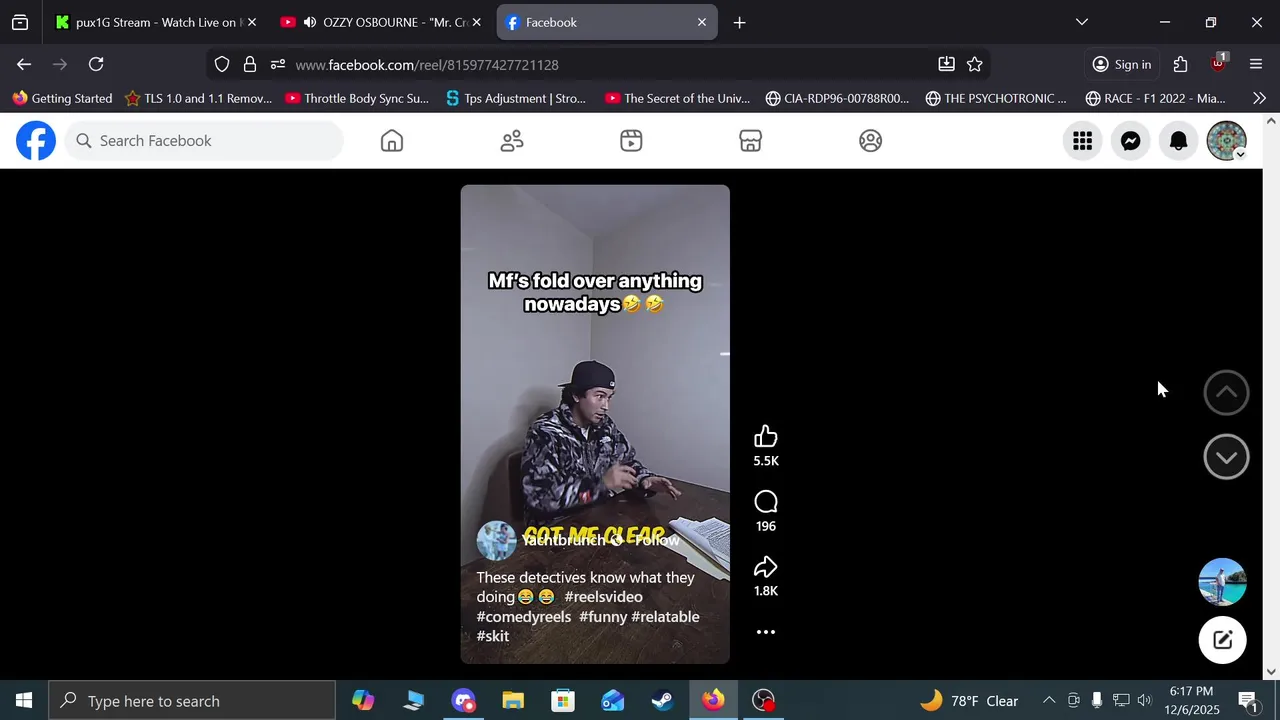Close the OZZY OSBOURNE tab
This screenshot has width=1280, height=720.
tap(476, 22)
